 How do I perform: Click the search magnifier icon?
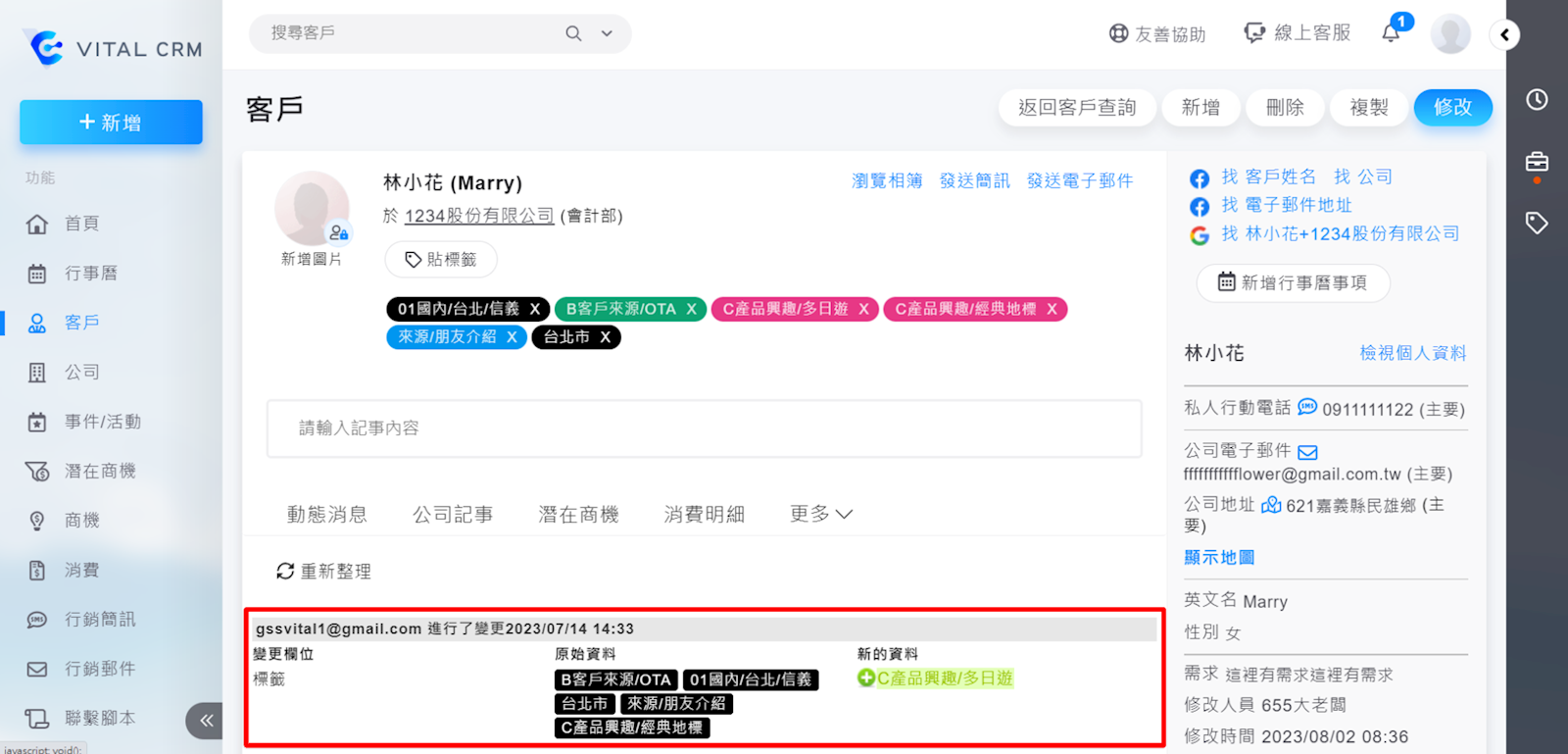pos(573,33)
